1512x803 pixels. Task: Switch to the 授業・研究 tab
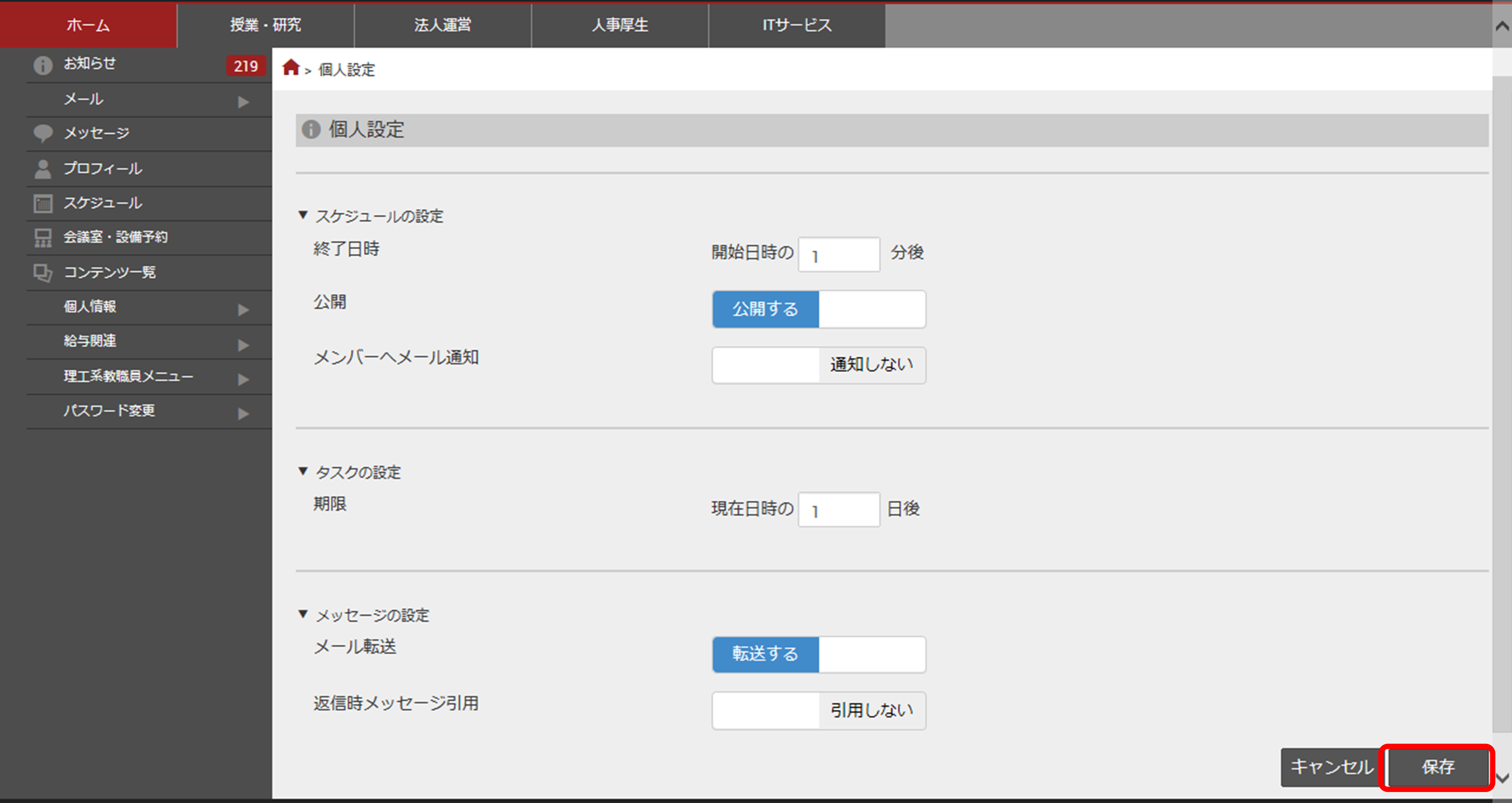point(265,25)
